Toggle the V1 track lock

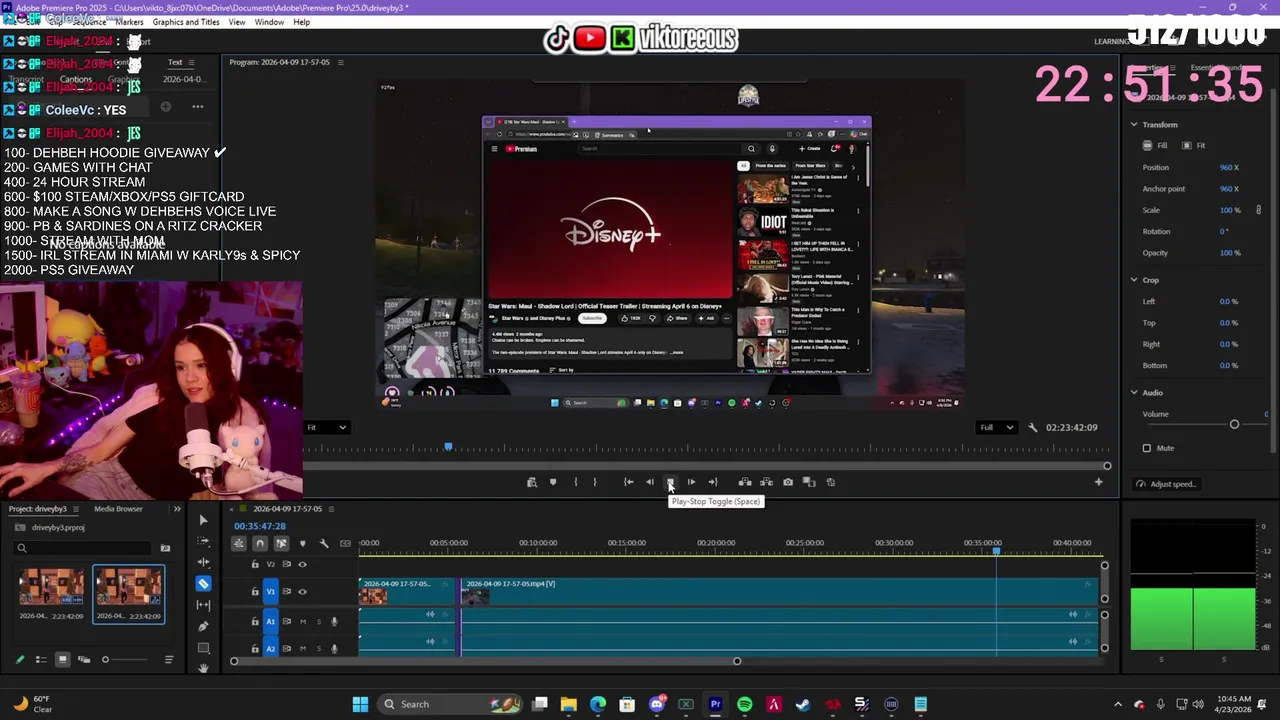255,591
